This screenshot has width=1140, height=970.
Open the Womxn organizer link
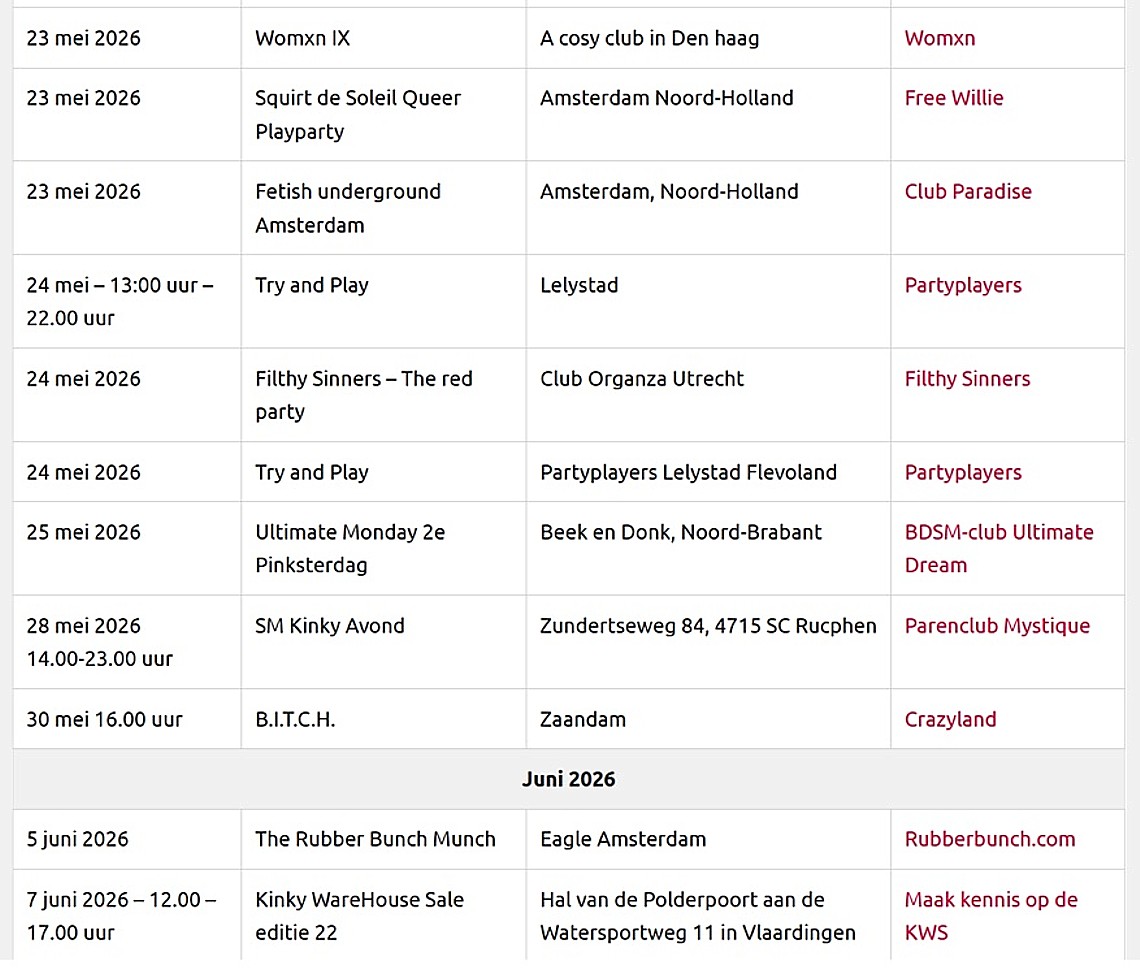[939, 39]
